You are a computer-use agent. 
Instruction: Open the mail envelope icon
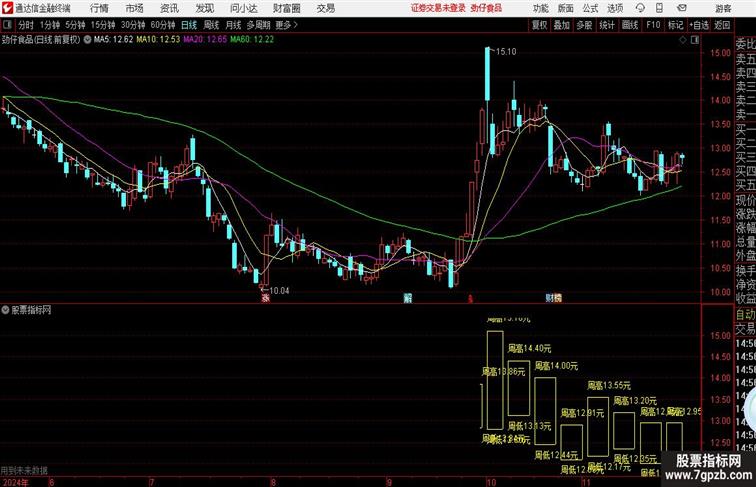click(x=682, y=8)
